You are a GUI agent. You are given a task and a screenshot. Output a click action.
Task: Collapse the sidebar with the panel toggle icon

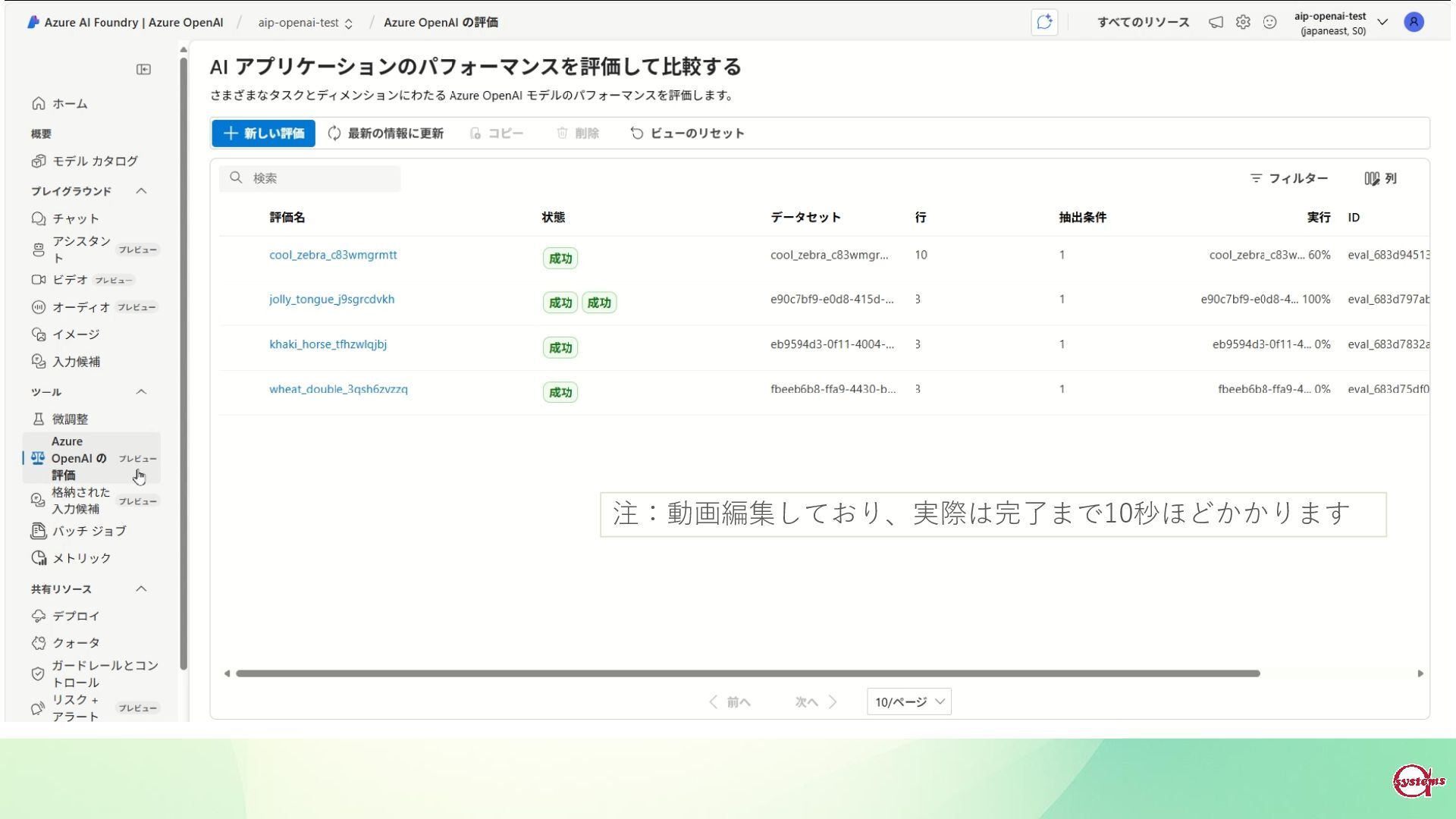[143, 69]
